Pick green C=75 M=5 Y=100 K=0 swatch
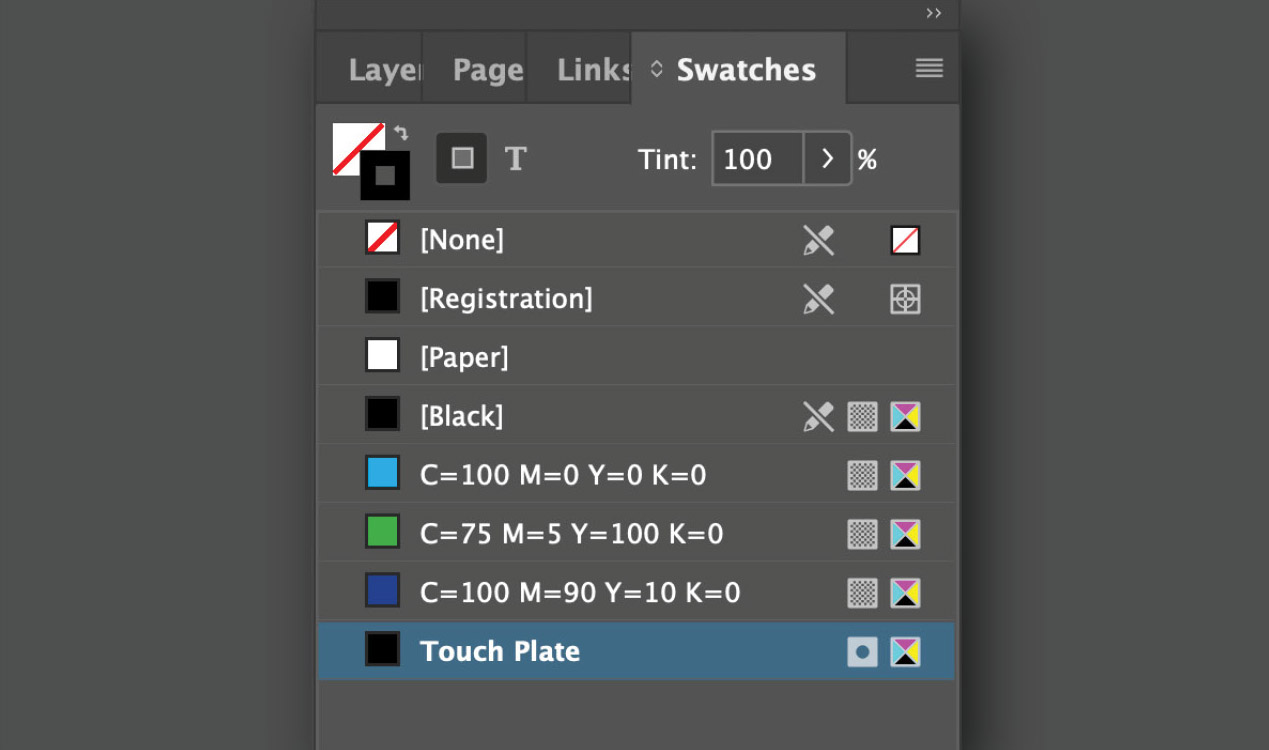 pos(636,534)
